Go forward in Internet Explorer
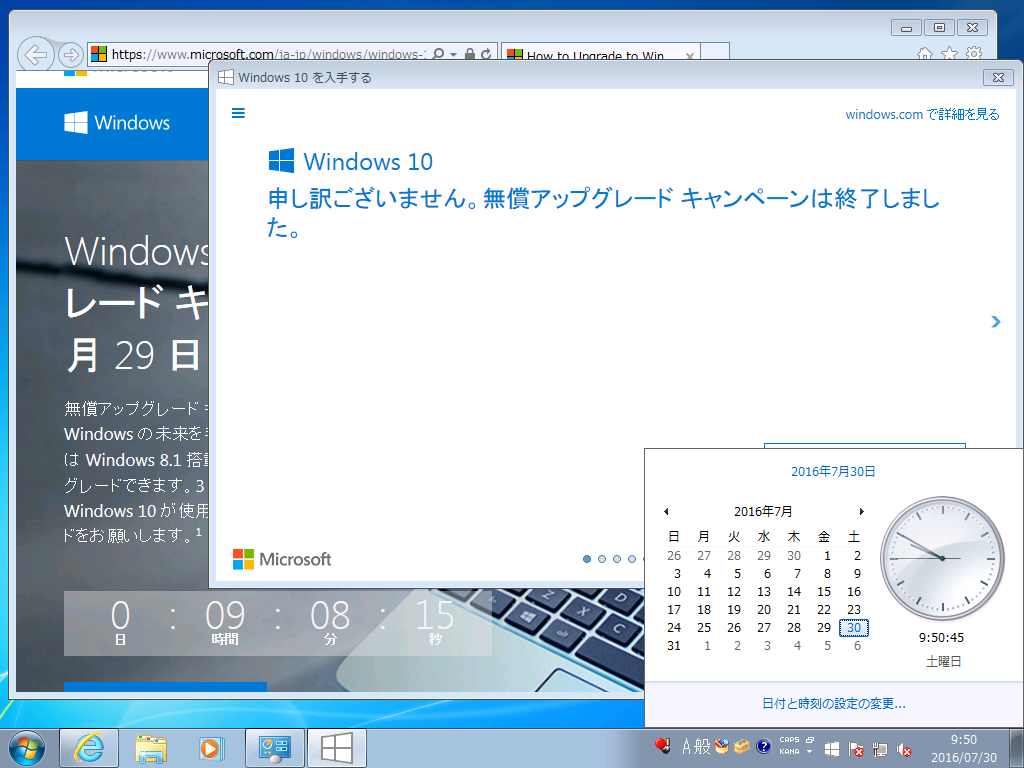Image resolution: width=1024 pixels, height=768 pixels. pyautogui.click(x=71, y=55)
